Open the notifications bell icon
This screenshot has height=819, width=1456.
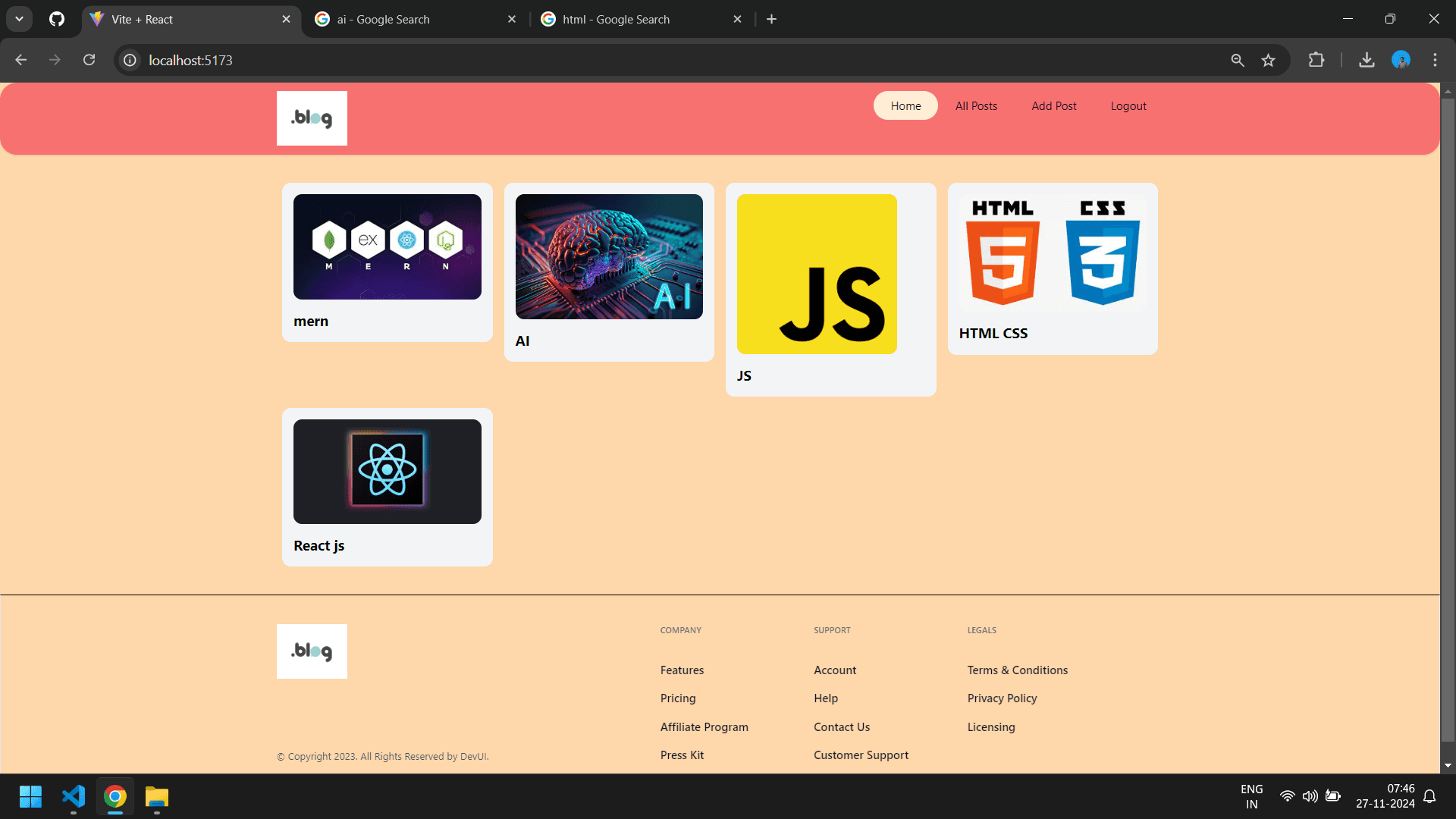click(1429, 796)
